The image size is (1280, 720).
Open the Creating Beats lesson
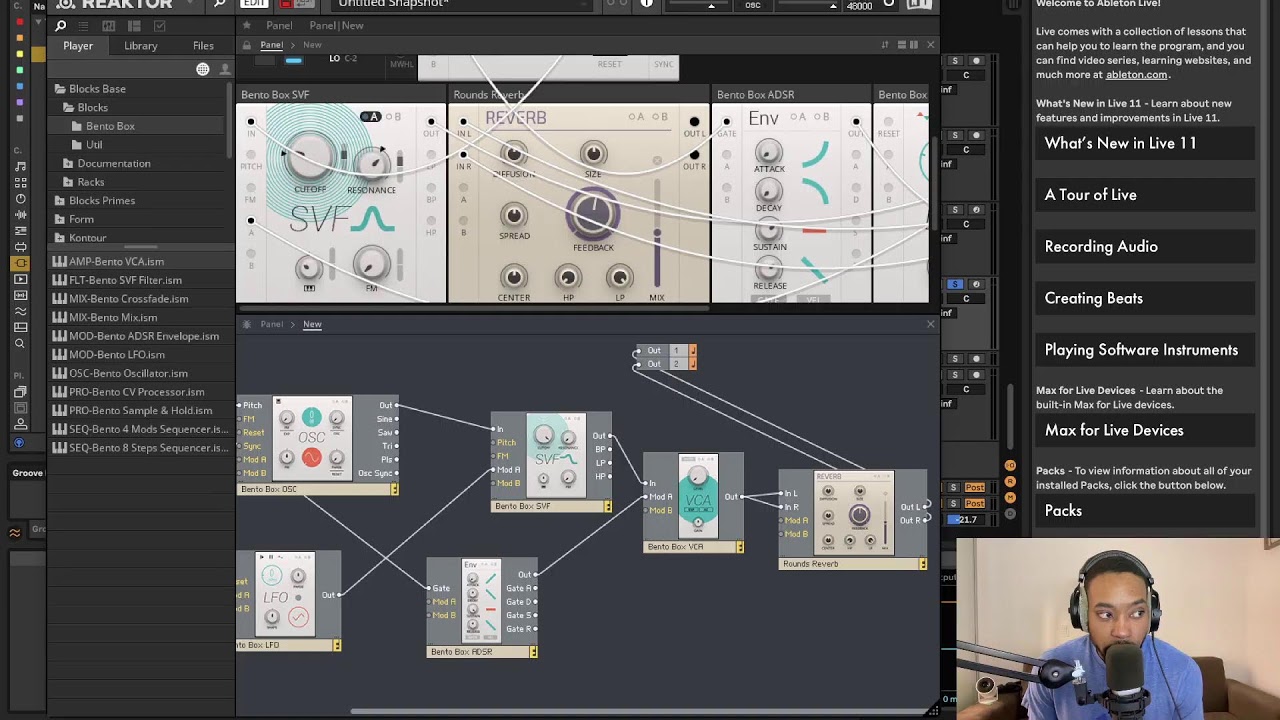pos(1145,298)
